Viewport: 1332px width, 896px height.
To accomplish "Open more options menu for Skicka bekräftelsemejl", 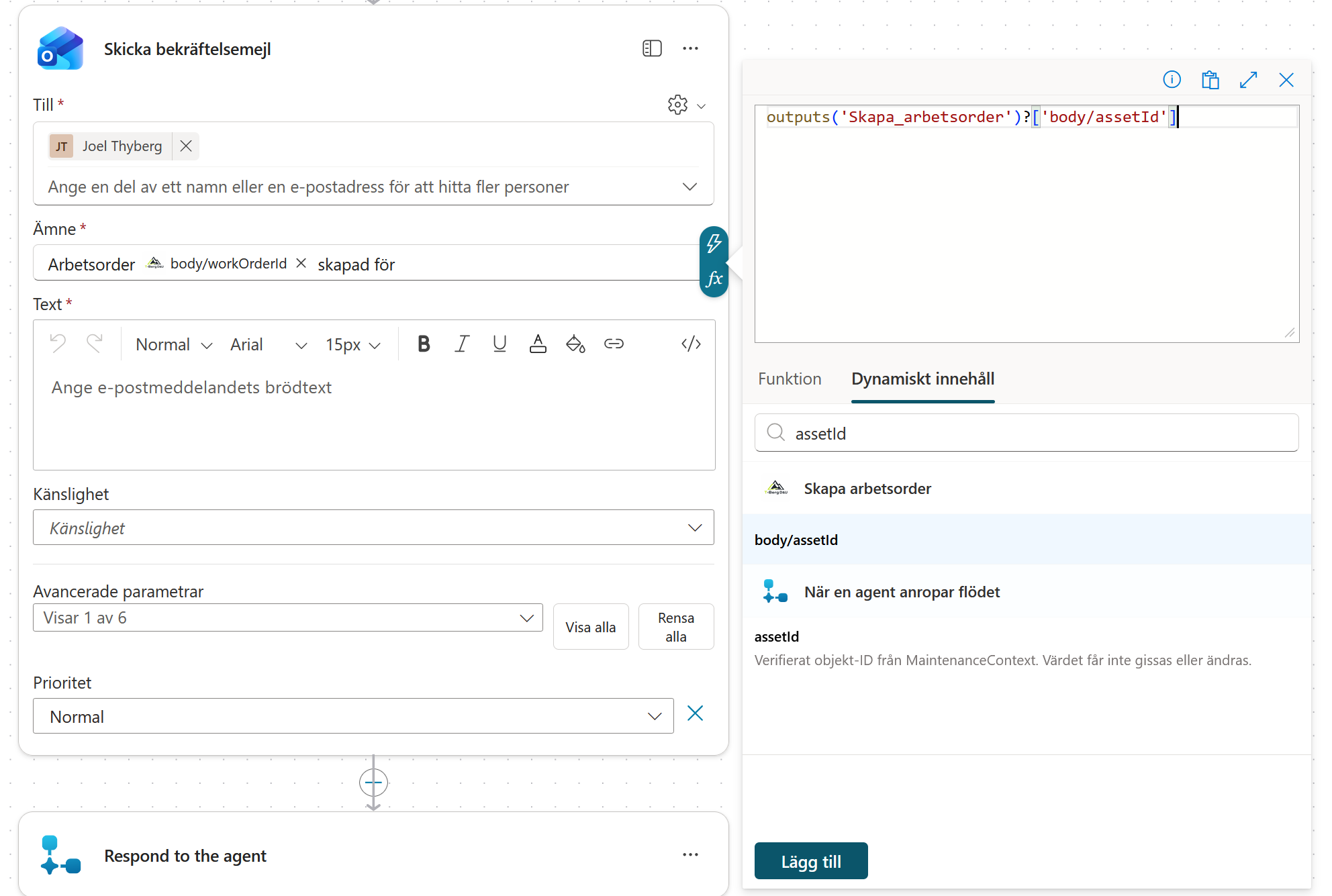I will point(690,48).
